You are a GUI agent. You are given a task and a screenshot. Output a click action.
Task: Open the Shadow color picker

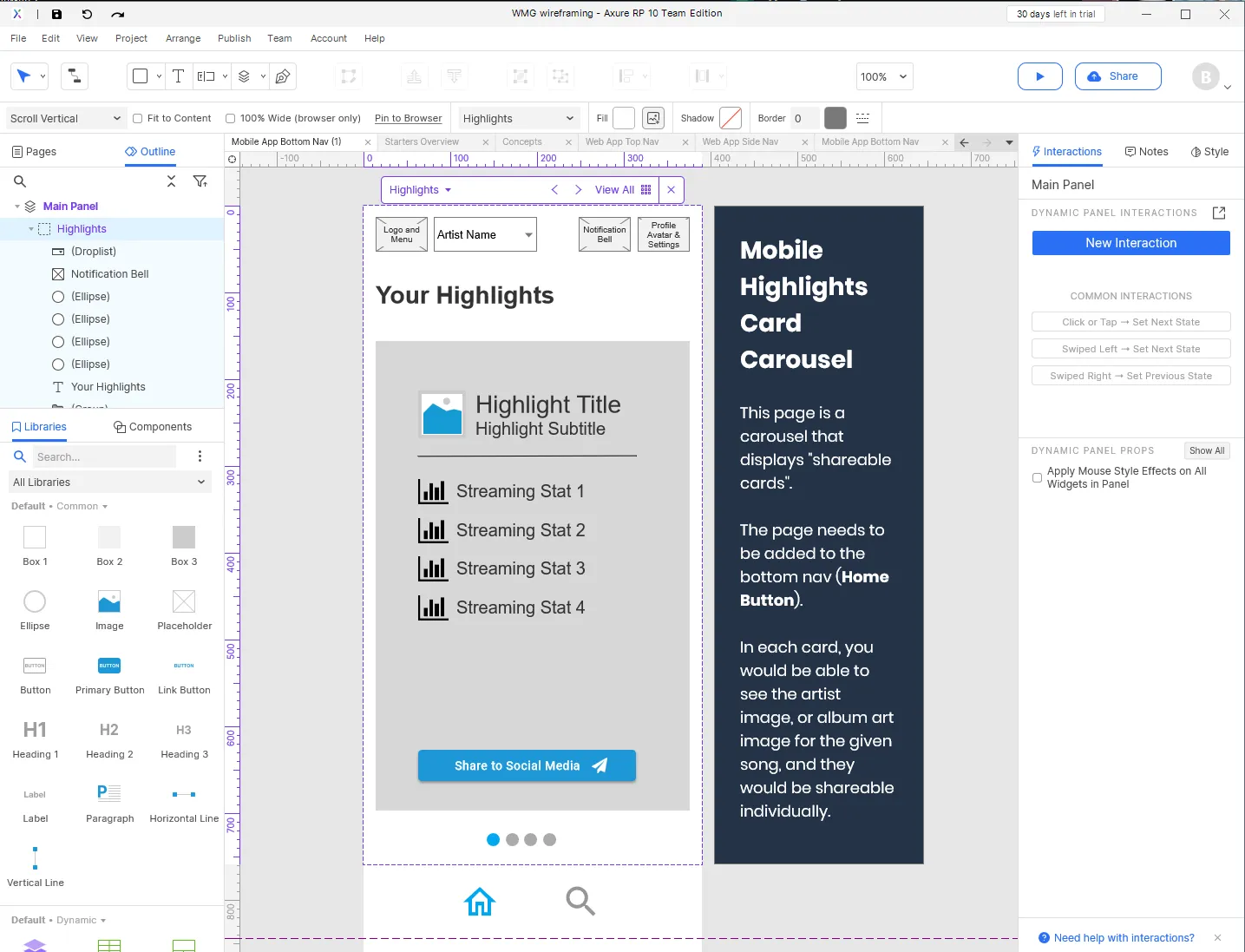tap(730, 117)
